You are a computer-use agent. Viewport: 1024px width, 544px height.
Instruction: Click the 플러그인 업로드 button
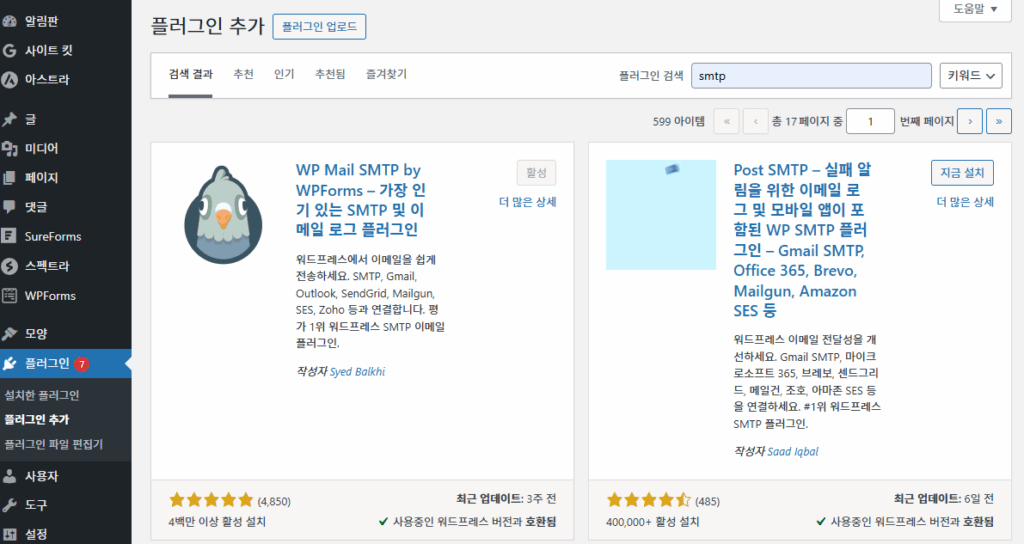(319, 27)
